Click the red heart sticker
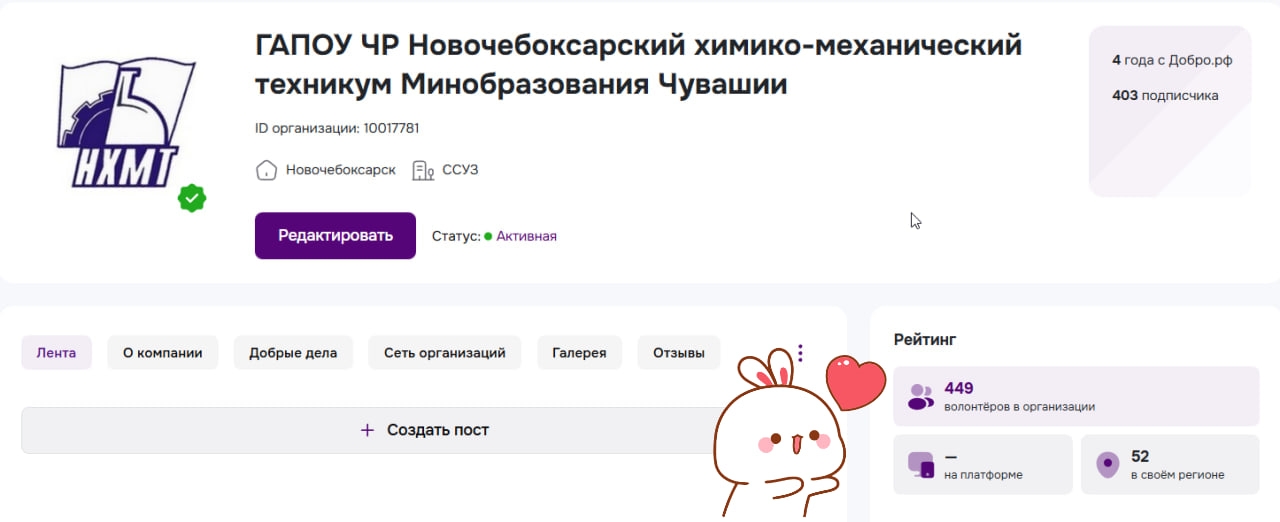This screenshot has height=522, width=1280. (x=856, y=384)
